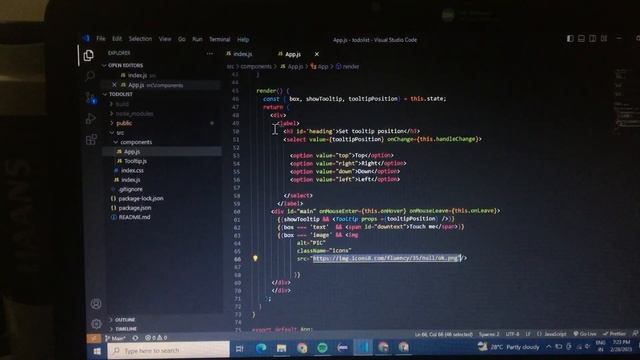Open Microsoft Edge from taskbar

tap(260, 348)
